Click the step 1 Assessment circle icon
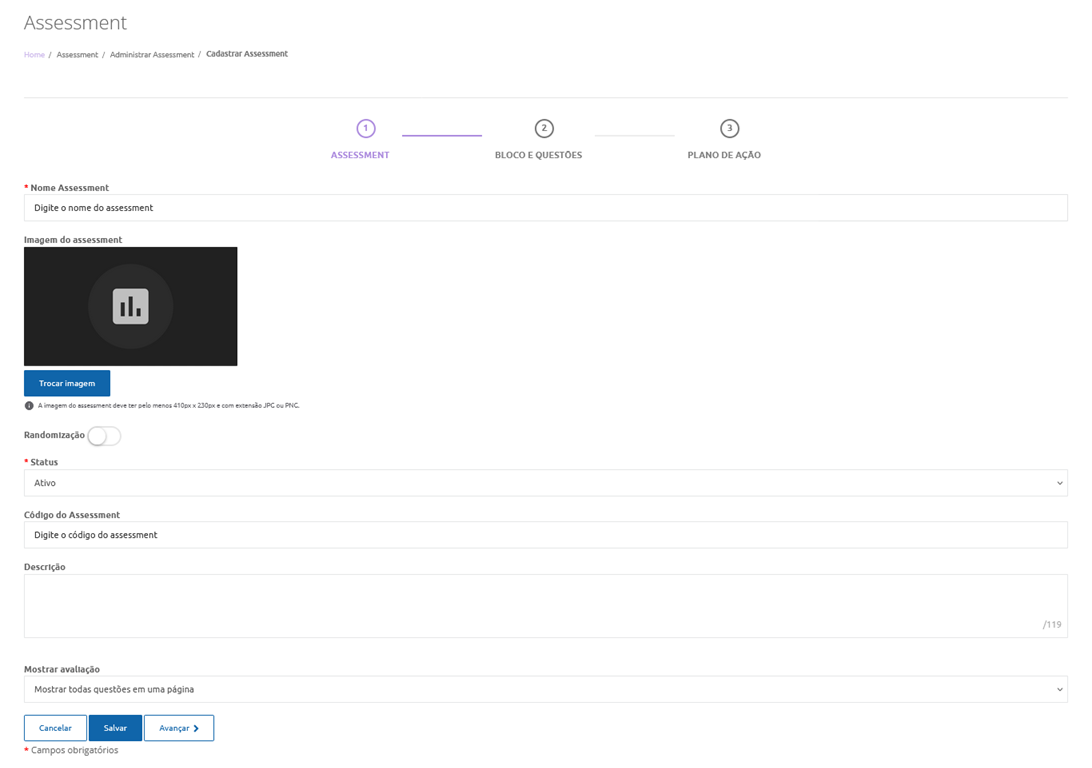 [x=366, y=128]
